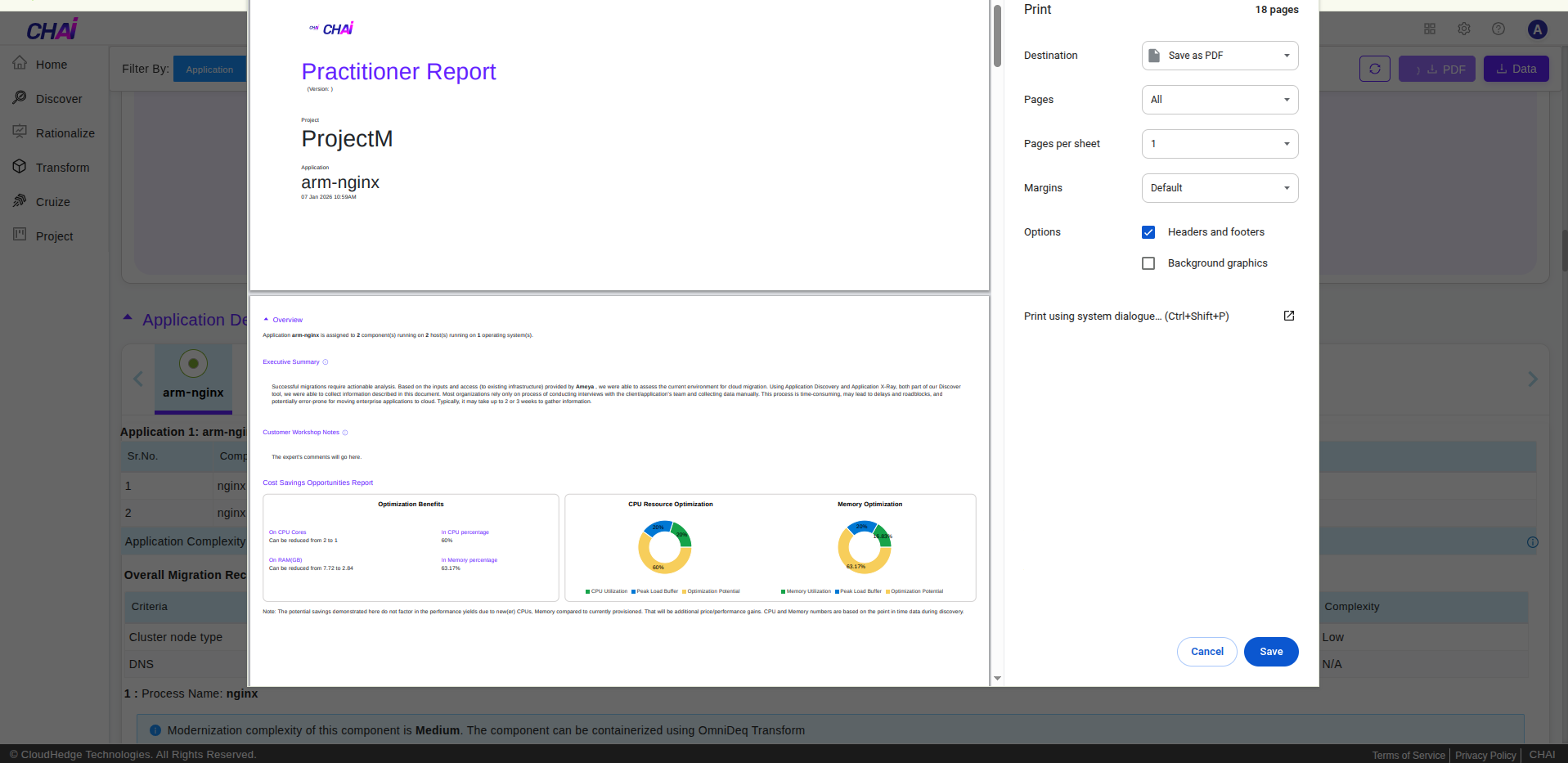1568x763 pixels.
Task: Open Terms of Service link
Action: click(x=1409, y=755)
